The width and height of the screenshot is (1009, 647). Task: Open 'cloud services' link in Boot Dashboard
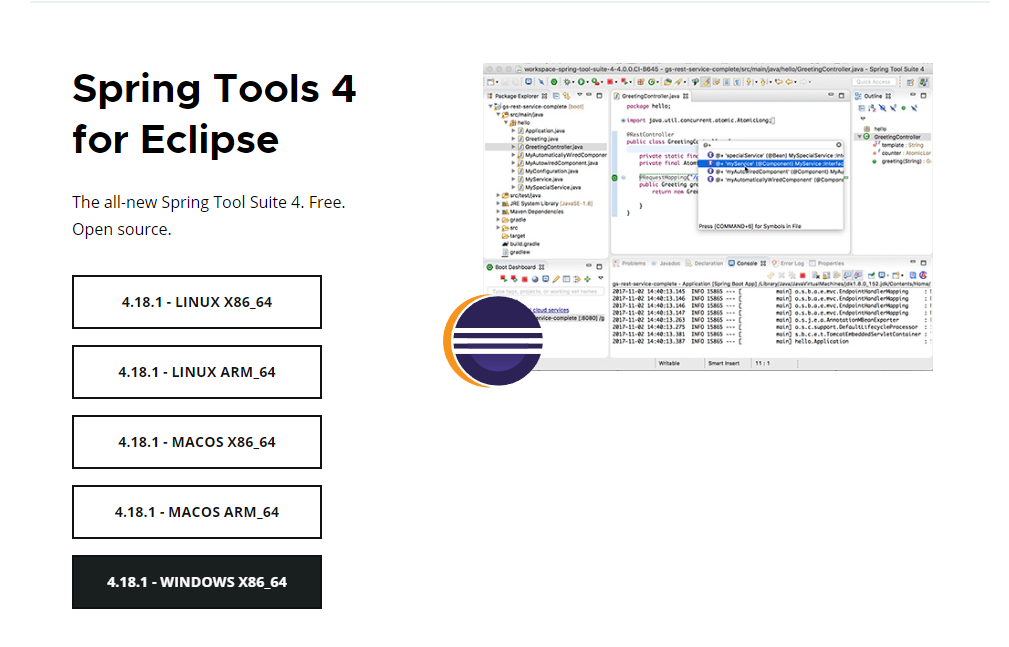551,310
